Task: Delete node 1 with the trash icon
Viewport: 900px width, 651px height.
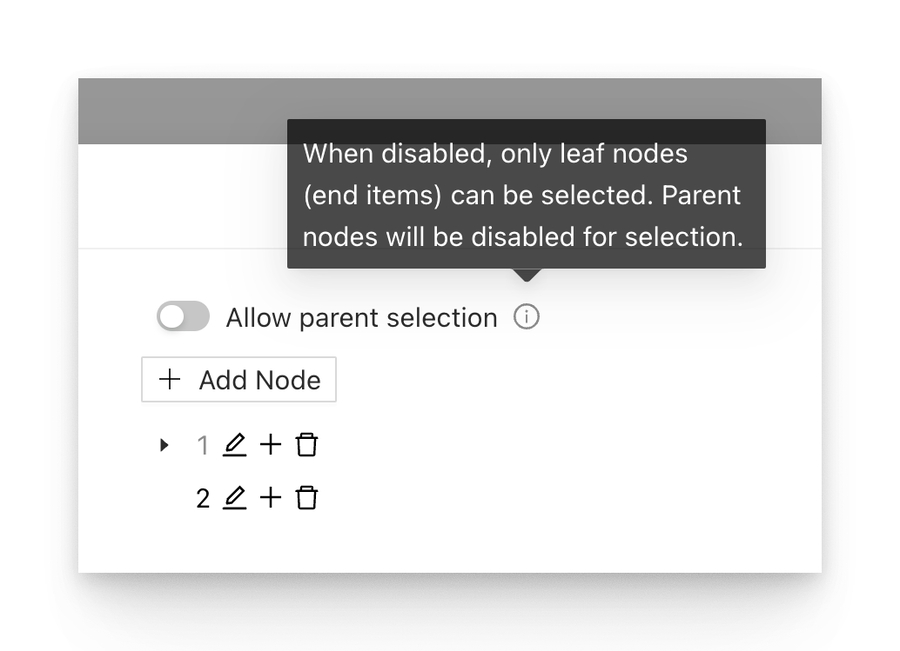Action: 306,445
